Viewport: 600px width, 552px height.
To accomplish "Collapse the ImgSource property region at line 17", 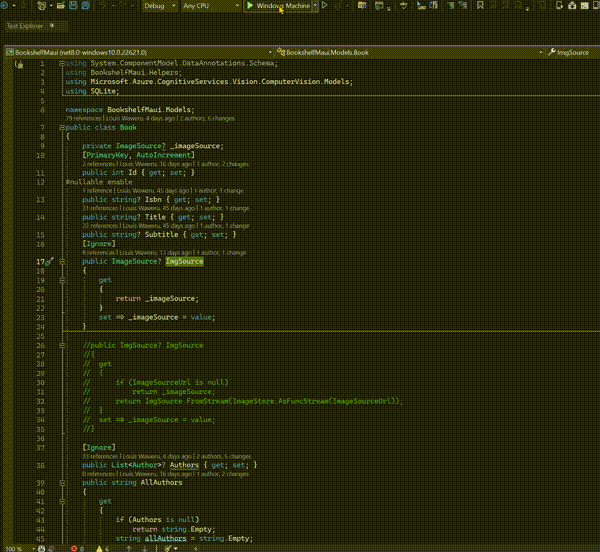I will tap(62, 261).
